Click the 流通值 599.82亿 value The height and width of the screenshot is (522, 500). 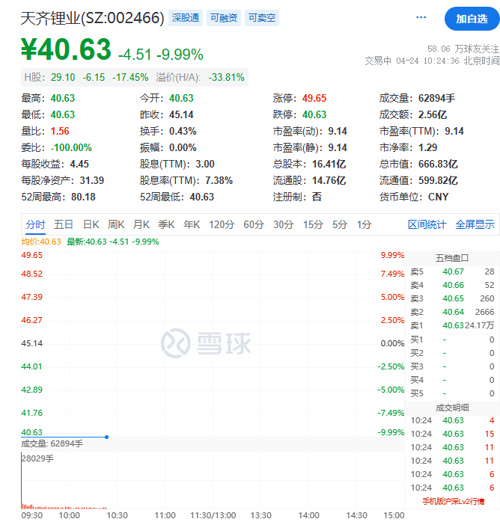tap(438, 180)
